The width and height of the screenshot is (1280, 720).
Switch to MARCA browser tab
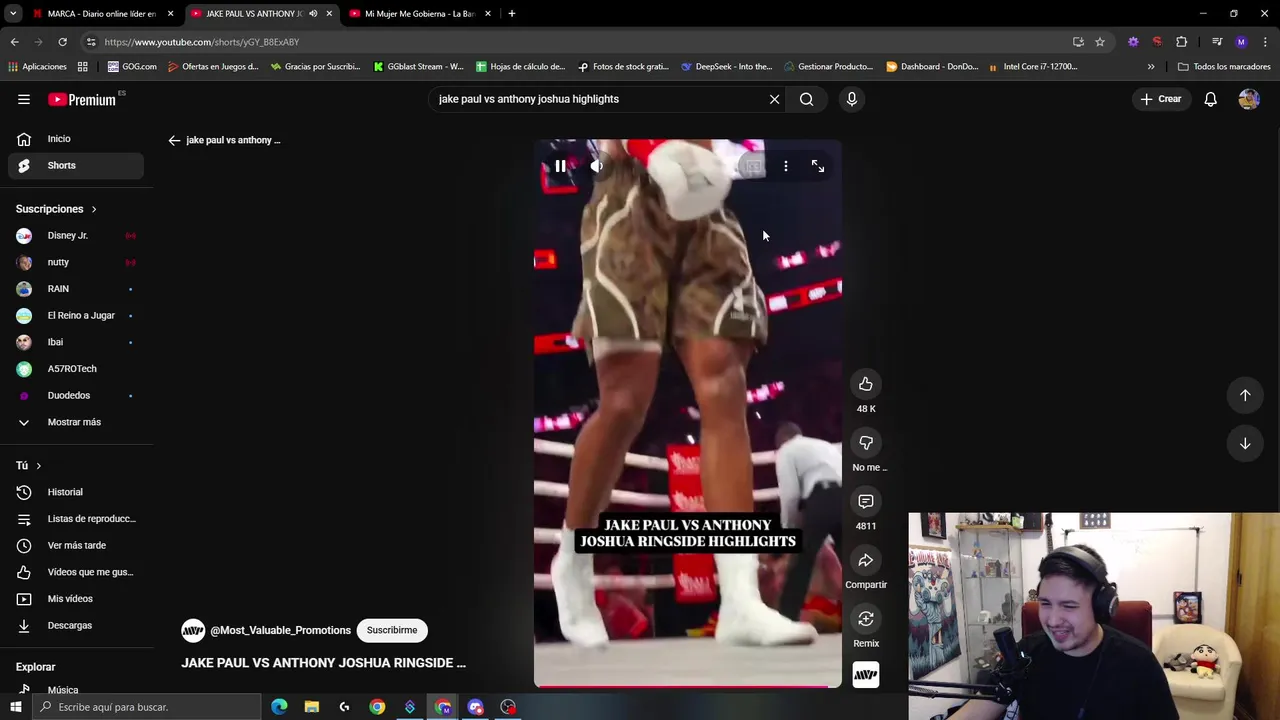tap(102, 14)
